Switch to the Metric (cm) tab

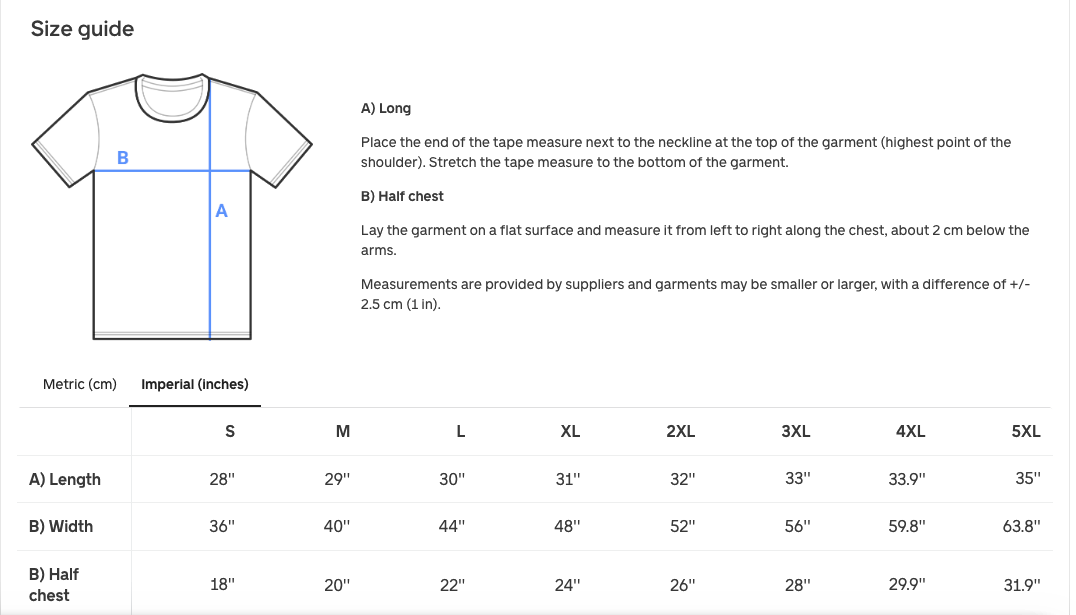click(80, 384)
